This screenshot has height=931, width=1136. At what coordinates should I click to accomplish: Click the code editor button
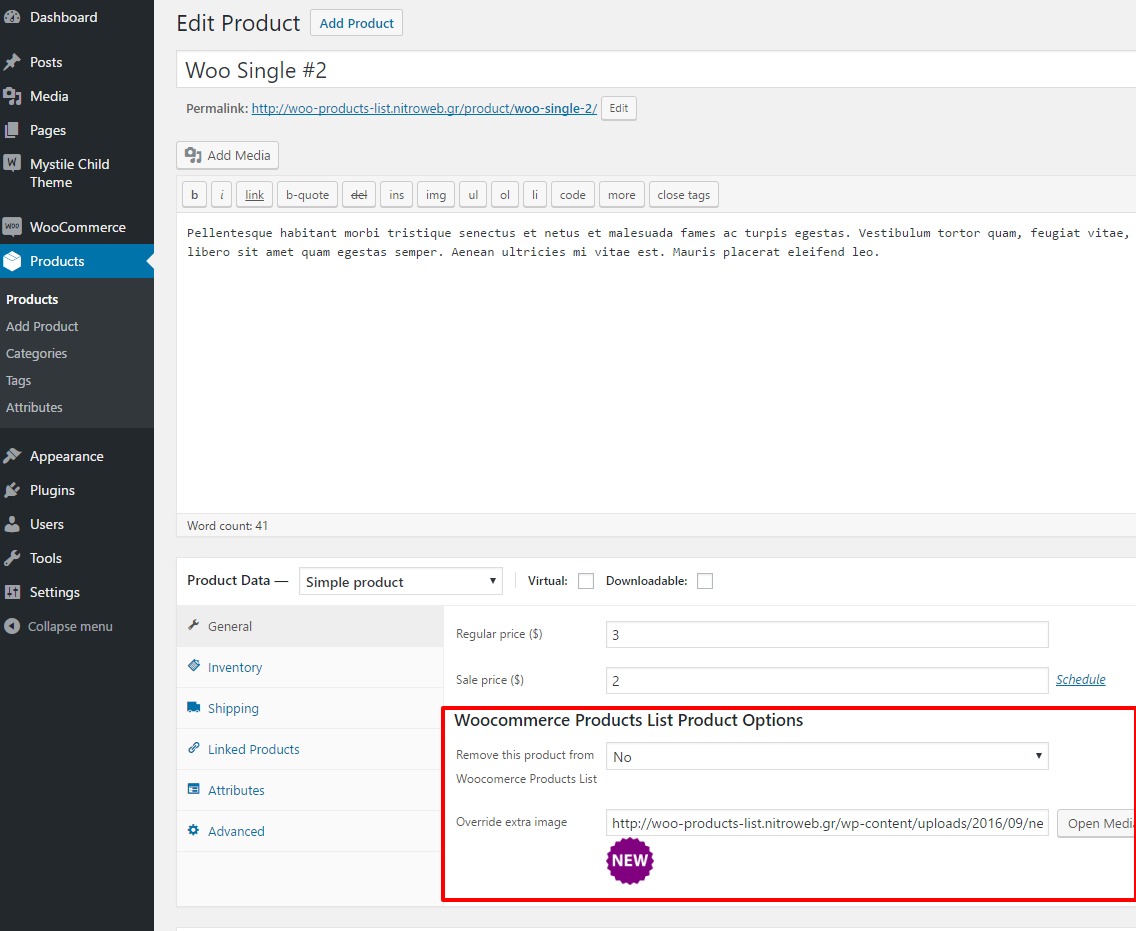(x=572, y=195)
